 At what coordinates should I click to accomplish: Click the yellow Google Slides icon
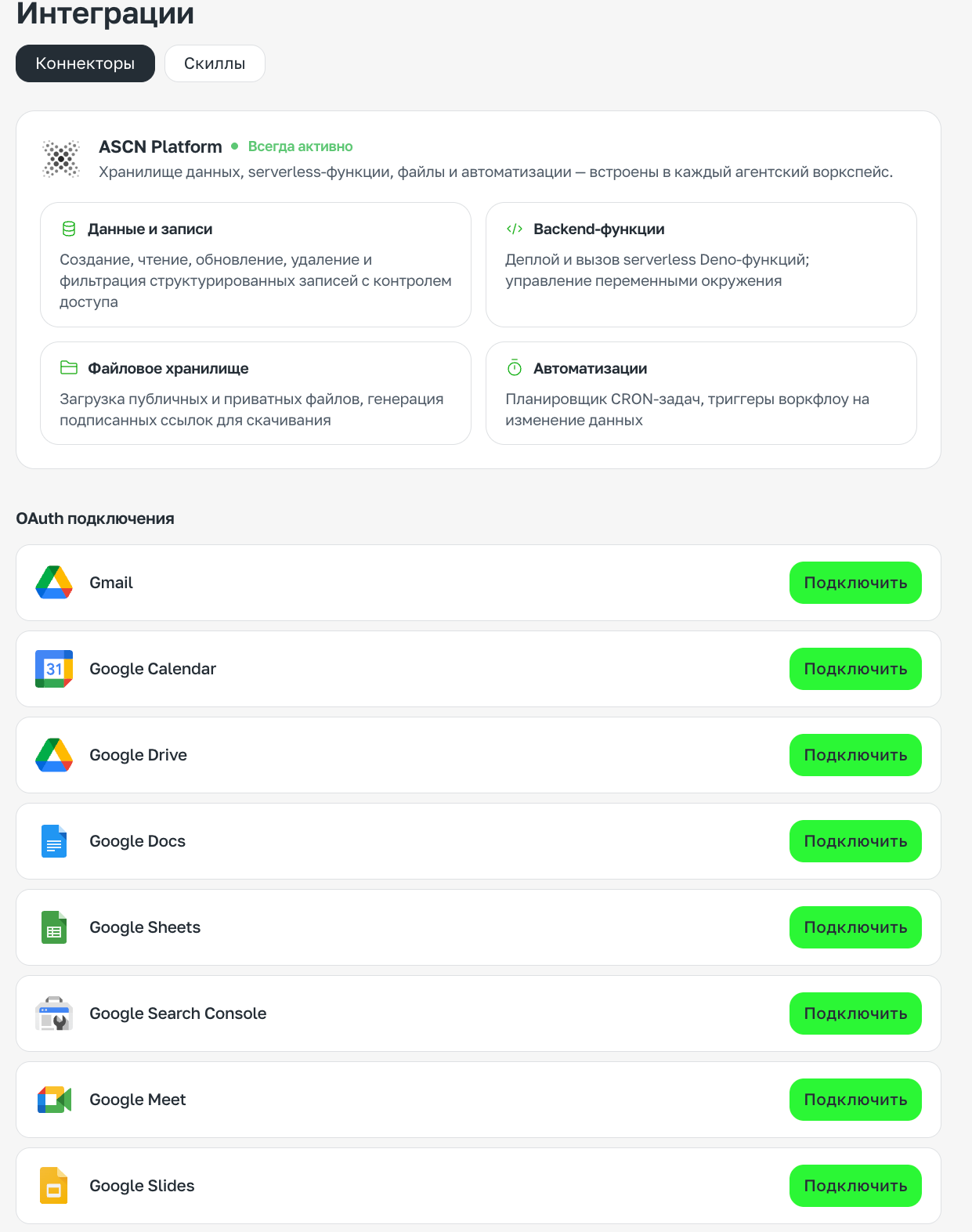(x=54, y=1186)
